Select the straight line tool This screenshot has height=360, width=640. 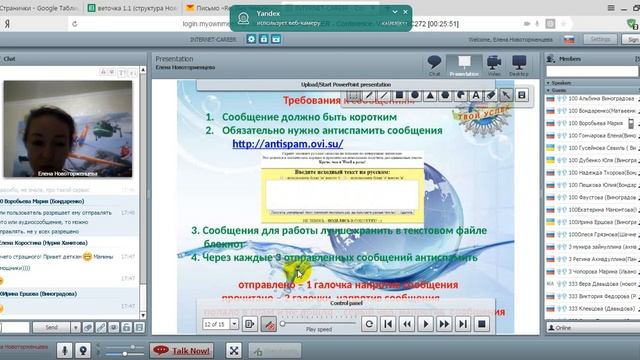tap(384, 96)
